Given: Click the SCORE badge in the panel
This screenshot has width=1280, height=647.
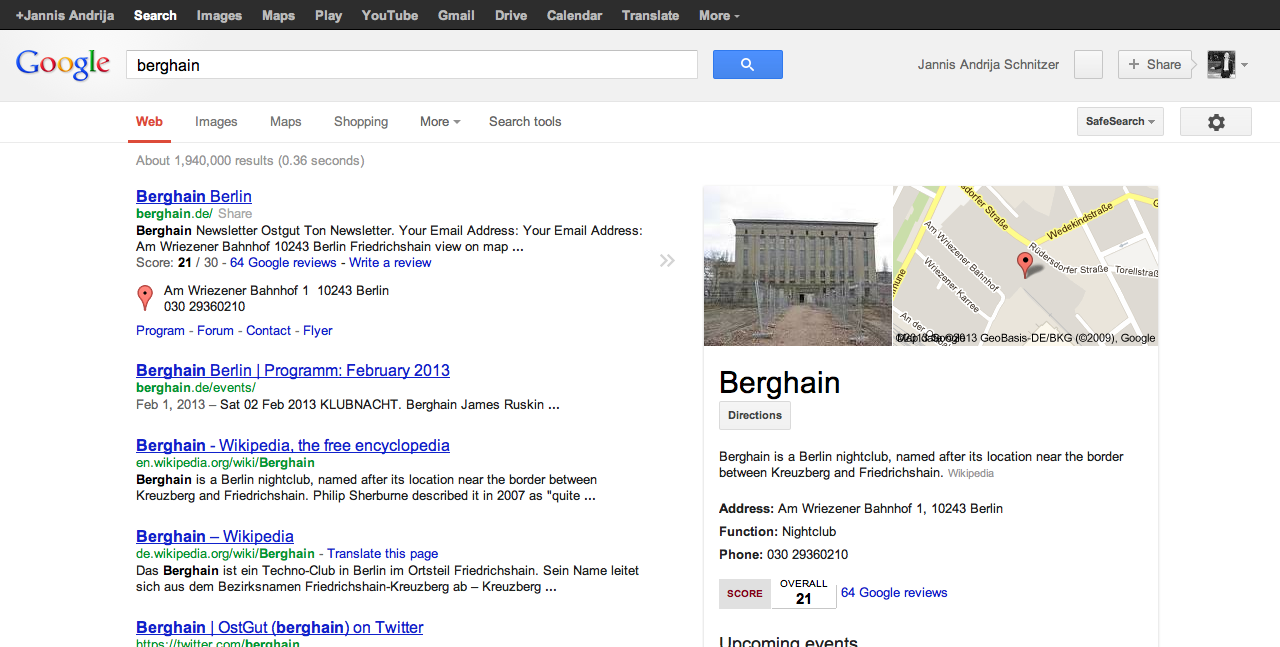Looking at the screenshot, I should tap(745, 594).
